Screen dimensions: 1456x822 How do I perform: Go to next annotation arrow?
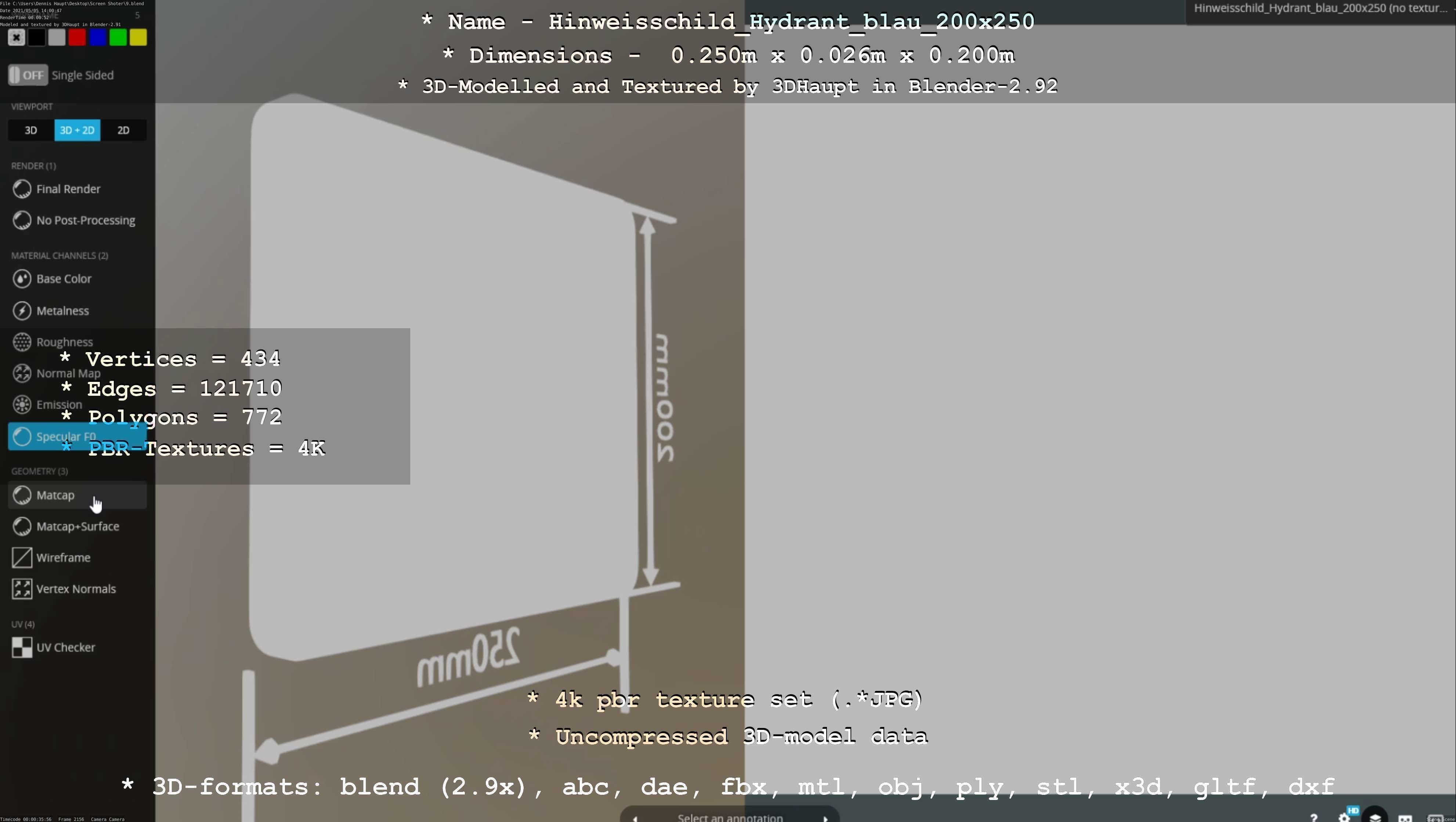click(x=825, y=818)
